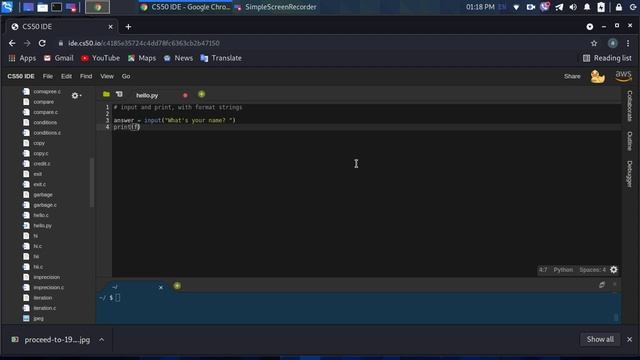Click Spaces: 4 indentation setting
Screen dimensions: 640x360
(593, 270)
